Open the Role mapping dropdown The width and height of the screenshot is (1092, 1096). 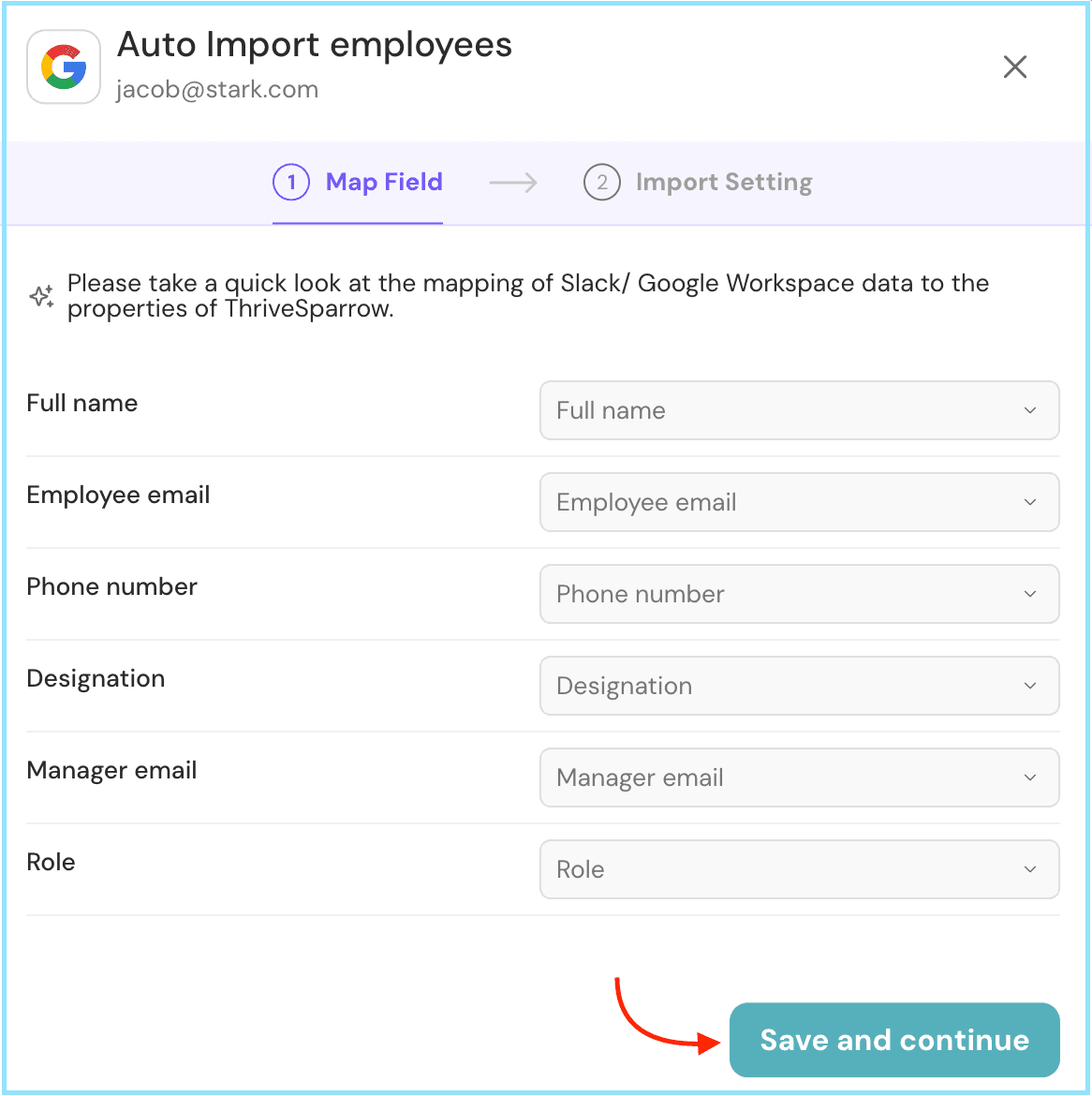[799, 869]
